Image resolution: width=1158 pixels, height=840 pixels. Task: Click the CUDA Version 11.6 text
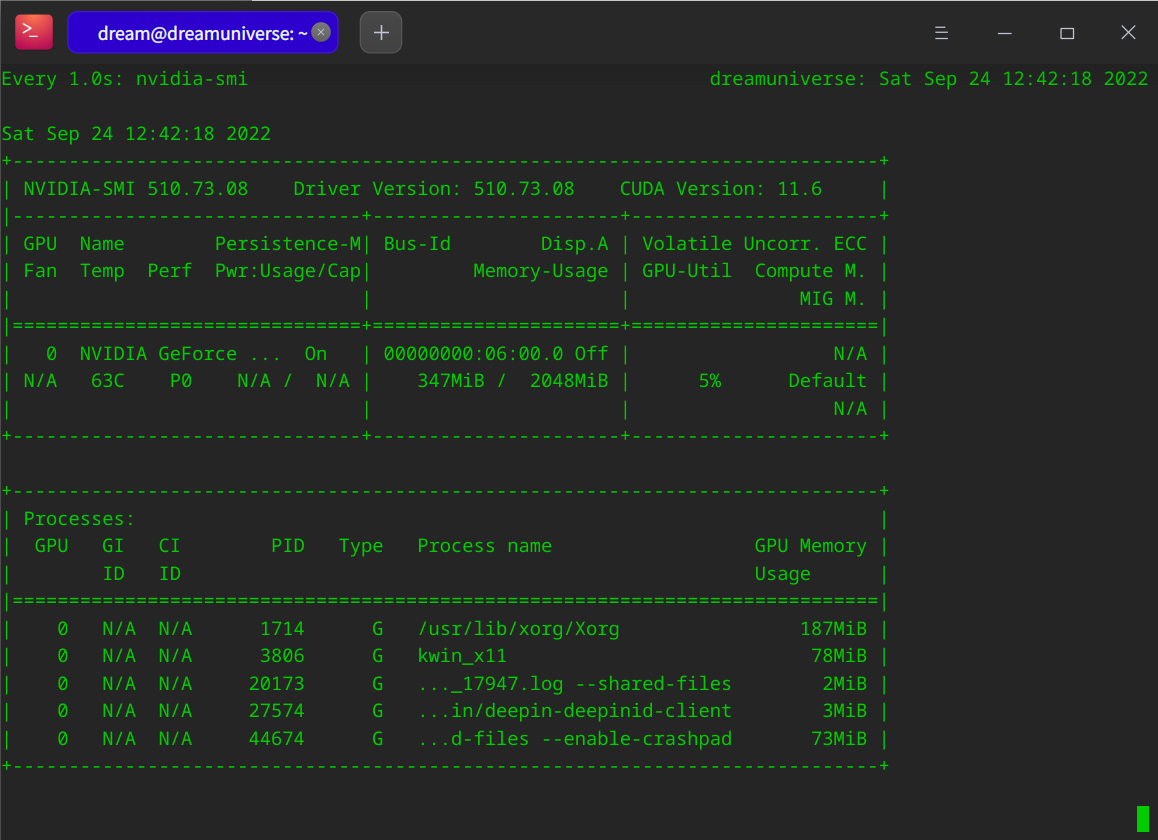click(x=720, y=189)
